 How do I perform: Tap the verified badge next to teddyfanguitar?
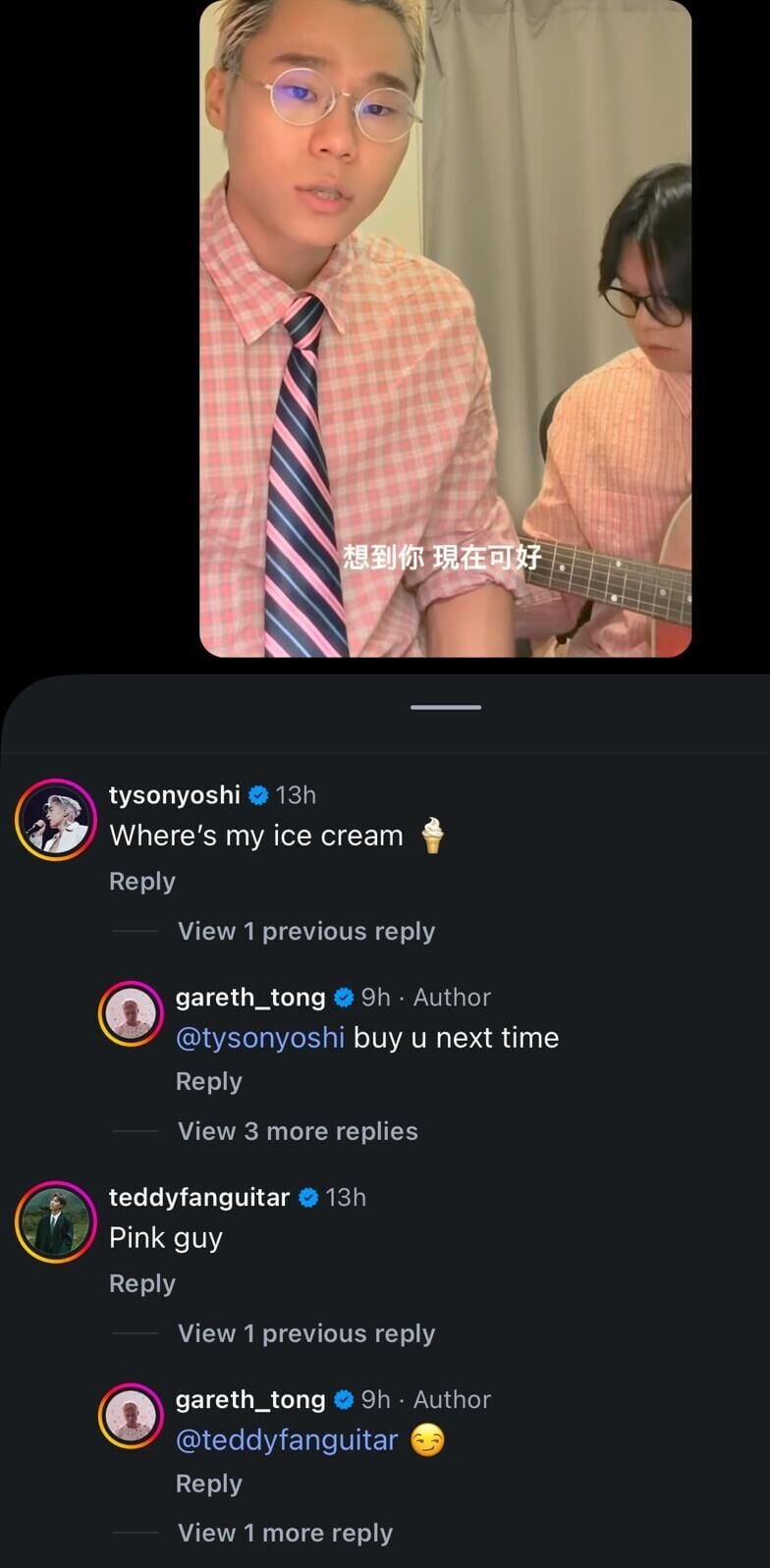[308, 1198]
